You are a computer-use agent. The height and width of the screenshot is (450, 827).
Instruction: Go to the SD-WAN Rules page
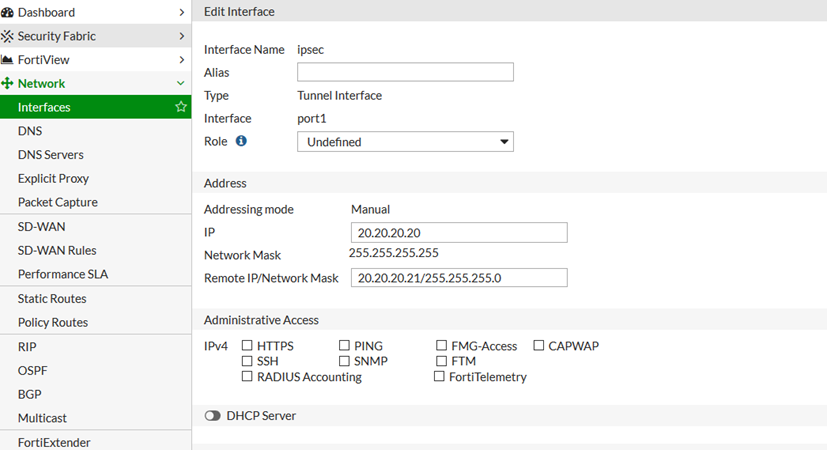(x=57, y=250)
